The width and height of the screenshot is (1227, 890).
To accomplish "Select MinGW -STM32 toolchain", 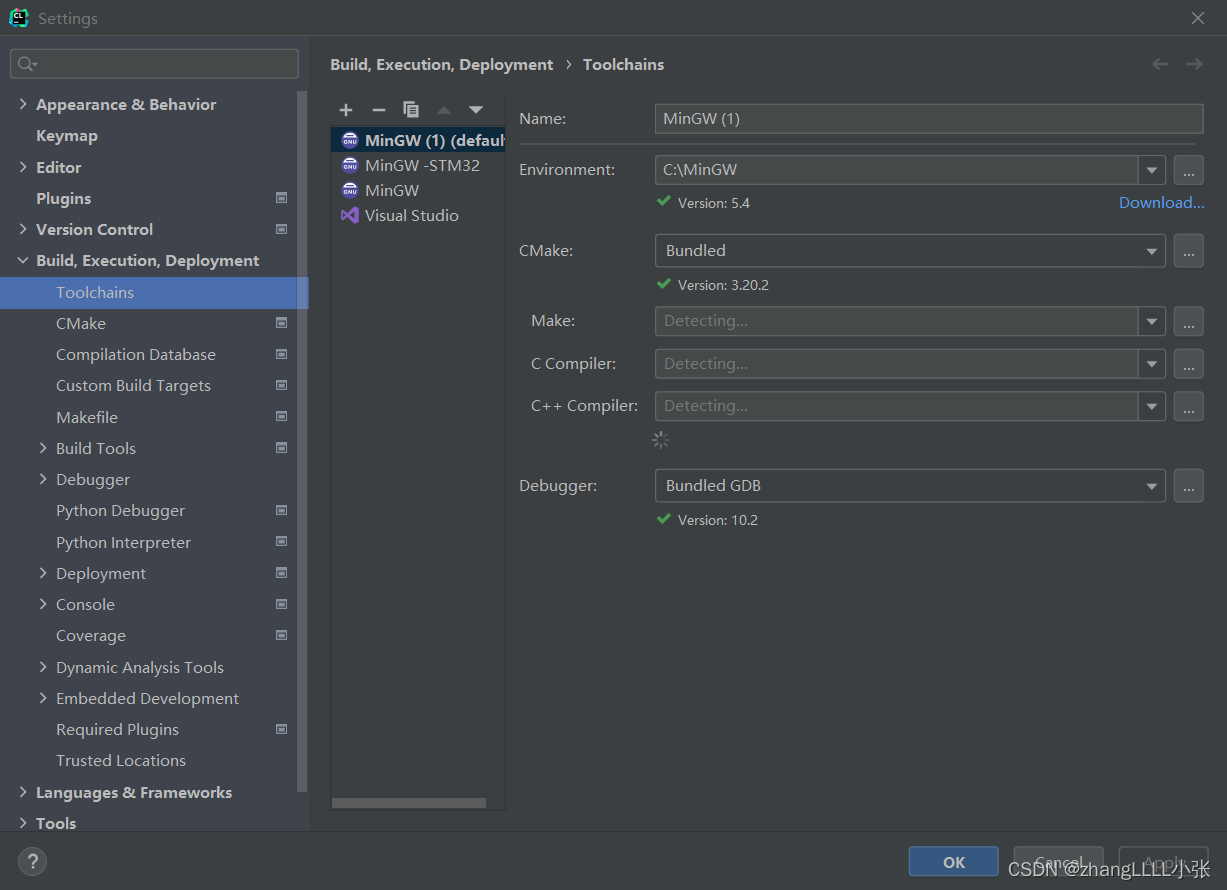I will (418, 165).
